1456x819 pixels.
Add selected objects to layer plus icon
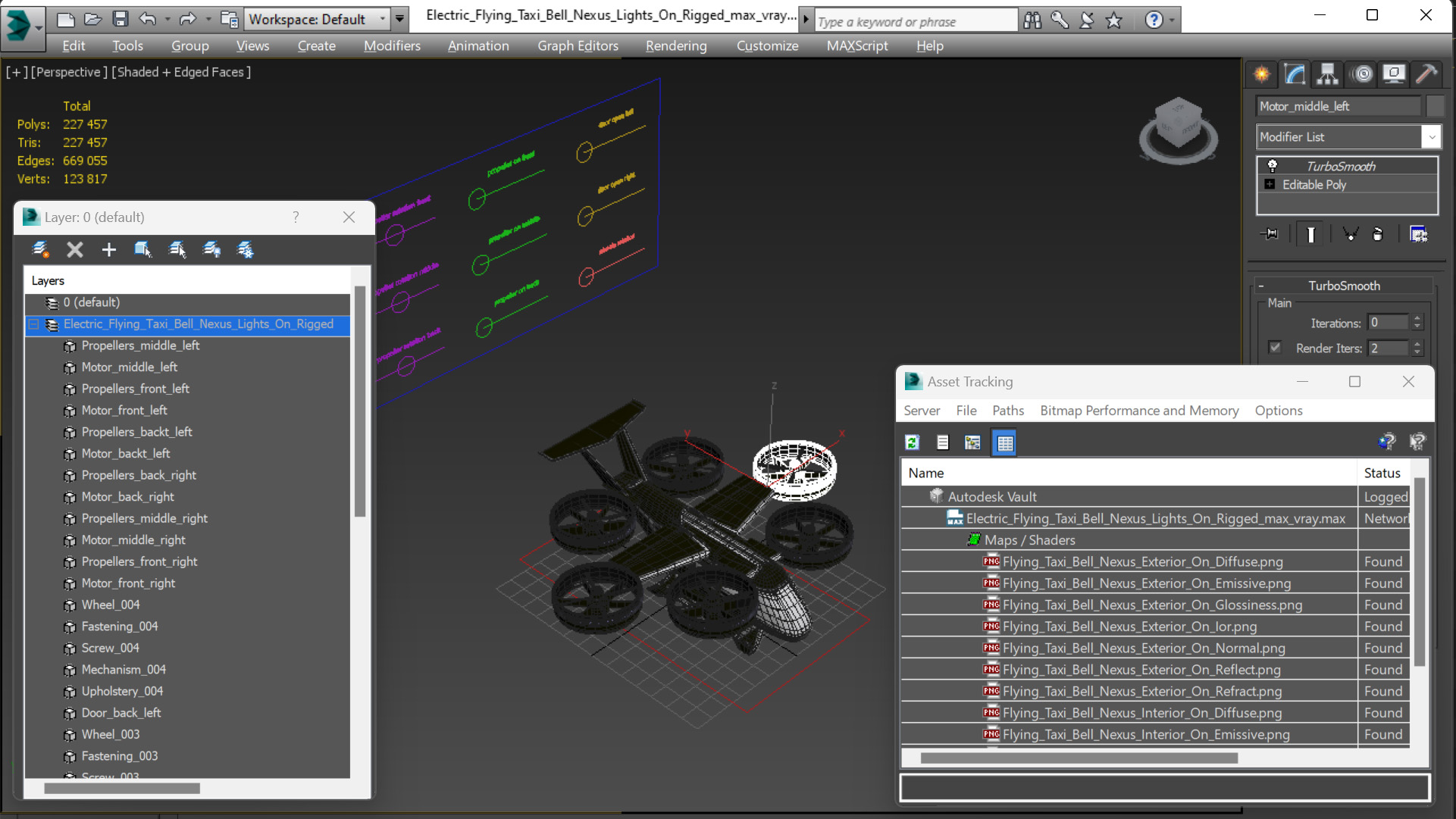click(x=109, y=249)
